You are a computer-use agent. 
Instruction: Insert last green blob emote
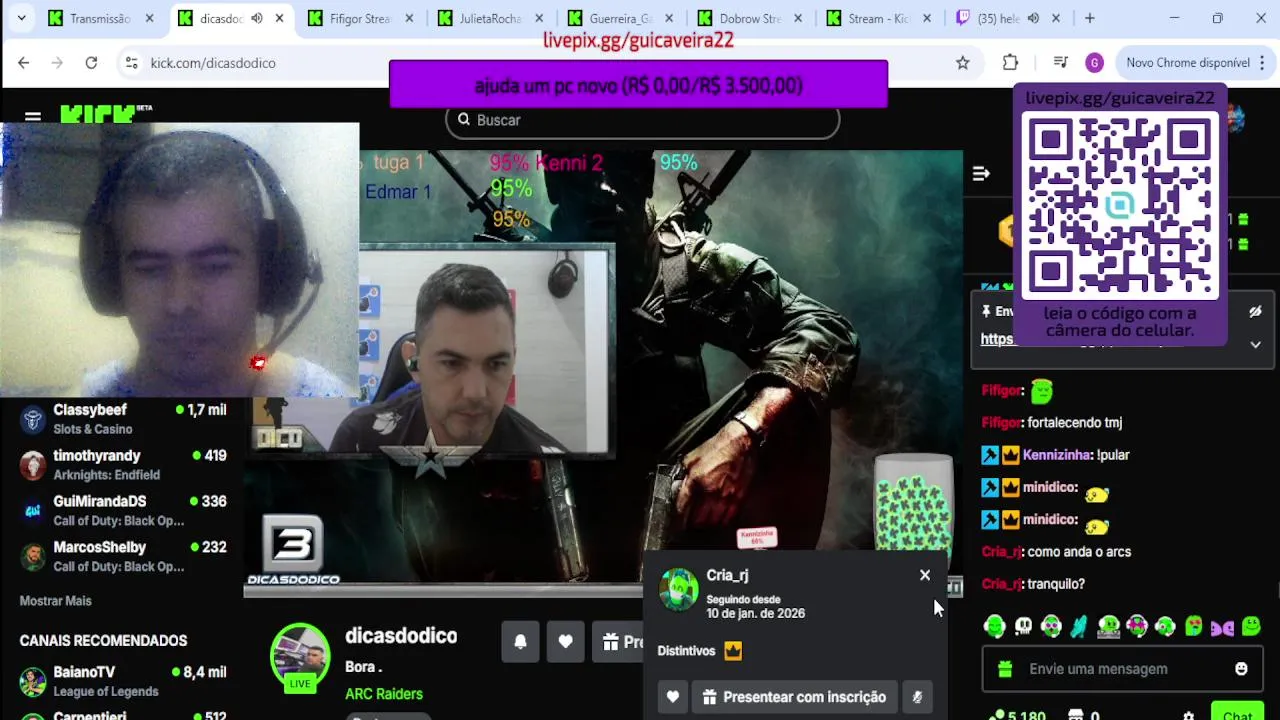pos(1251,627)
